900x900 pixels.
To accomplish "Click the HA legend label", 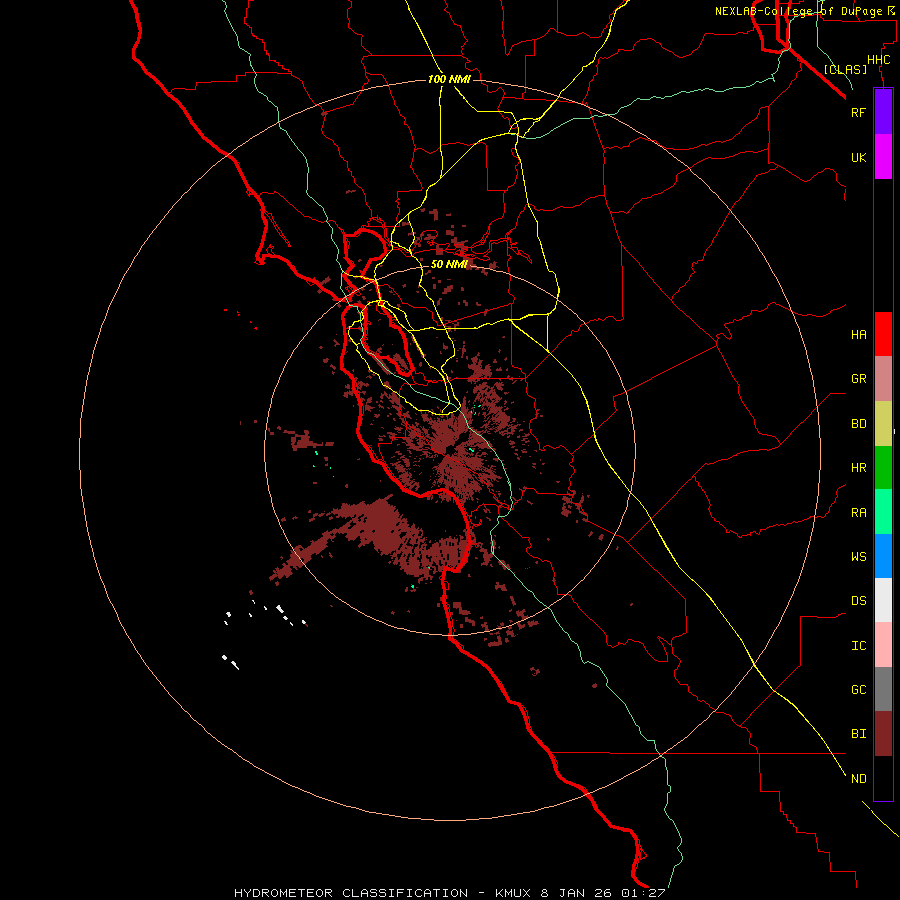I will [858, 335].
